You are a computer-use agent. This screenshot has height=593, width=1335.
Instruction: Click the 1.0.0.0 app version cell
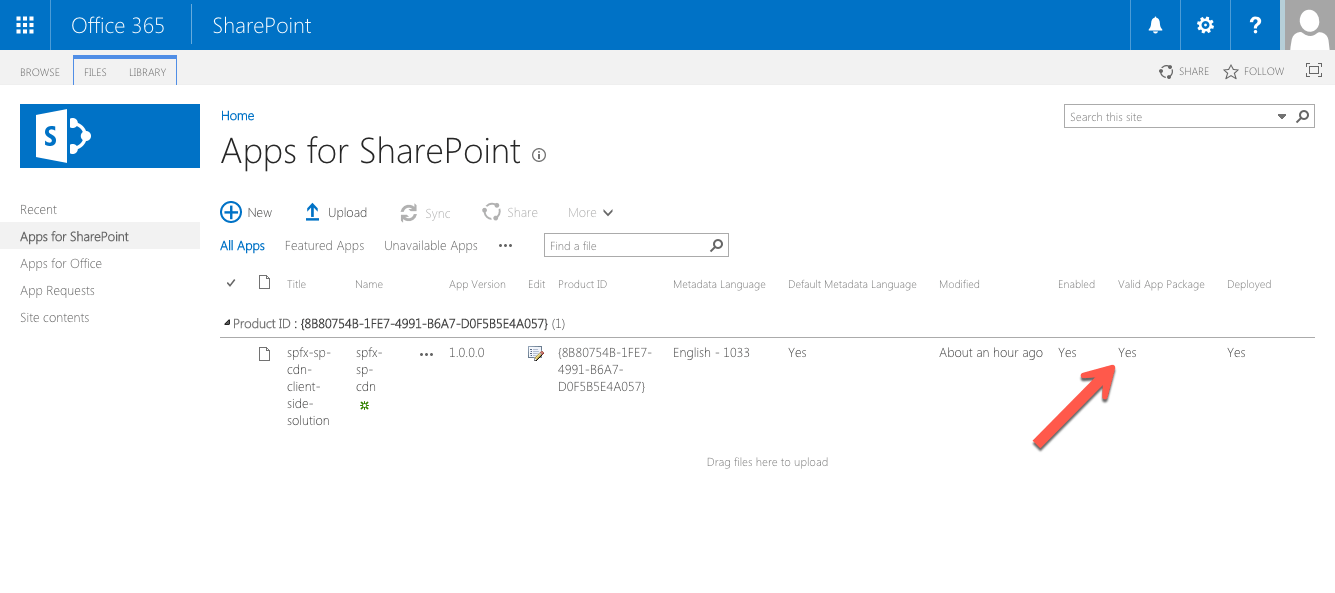tap(466, 353)
